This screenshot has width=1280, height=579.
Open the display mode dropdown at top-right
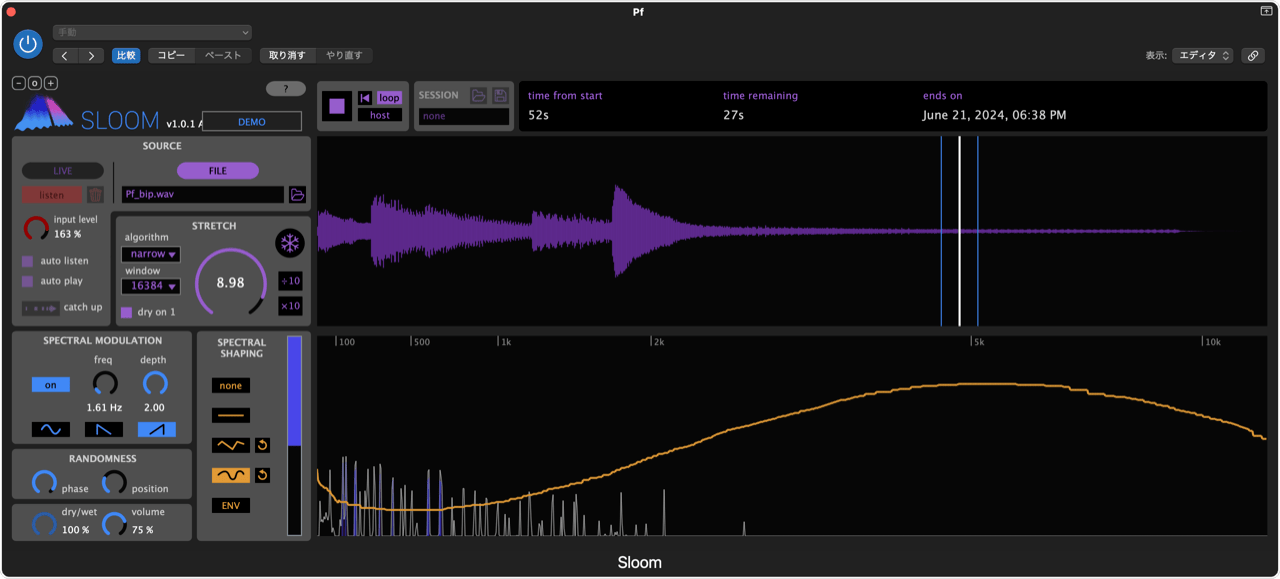click(x=1203, y=56)
